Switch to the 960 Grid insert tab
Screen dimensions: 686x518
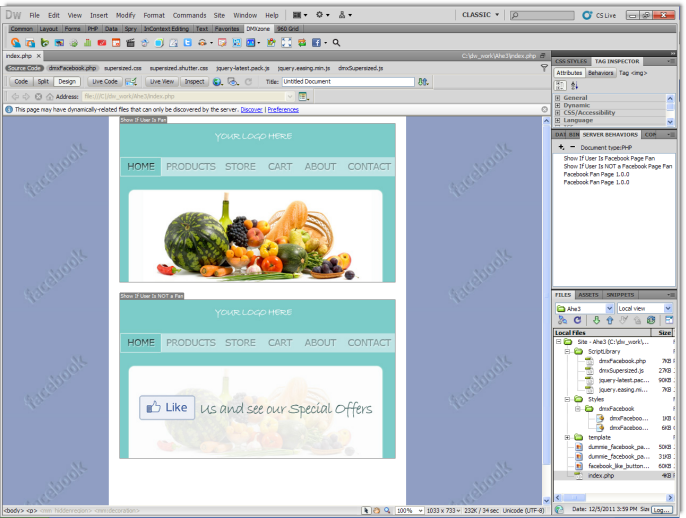coord(288,28)
